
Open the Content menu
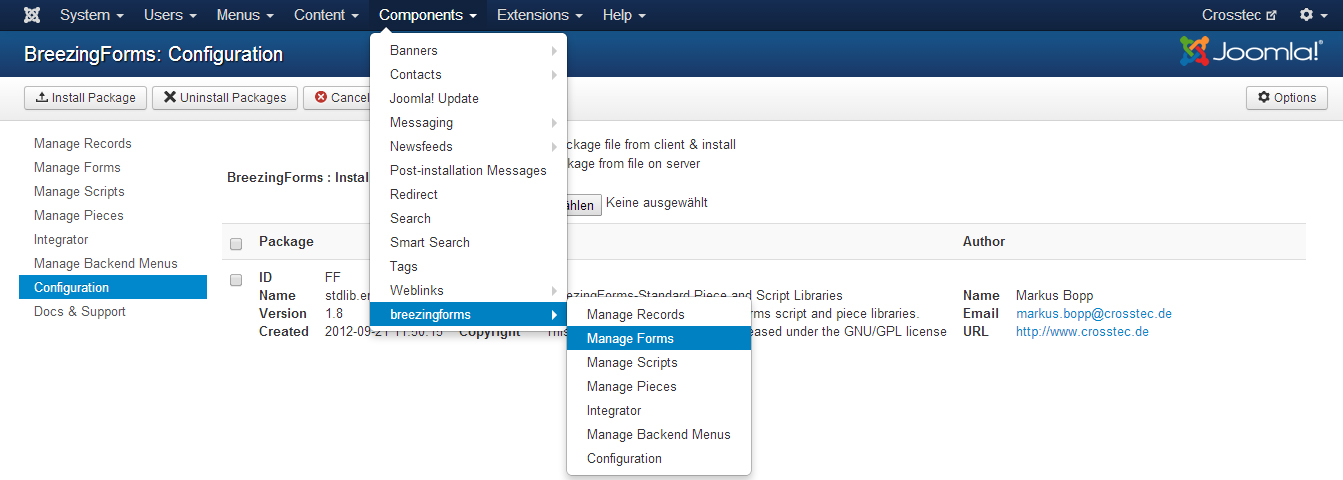[327, 15]
